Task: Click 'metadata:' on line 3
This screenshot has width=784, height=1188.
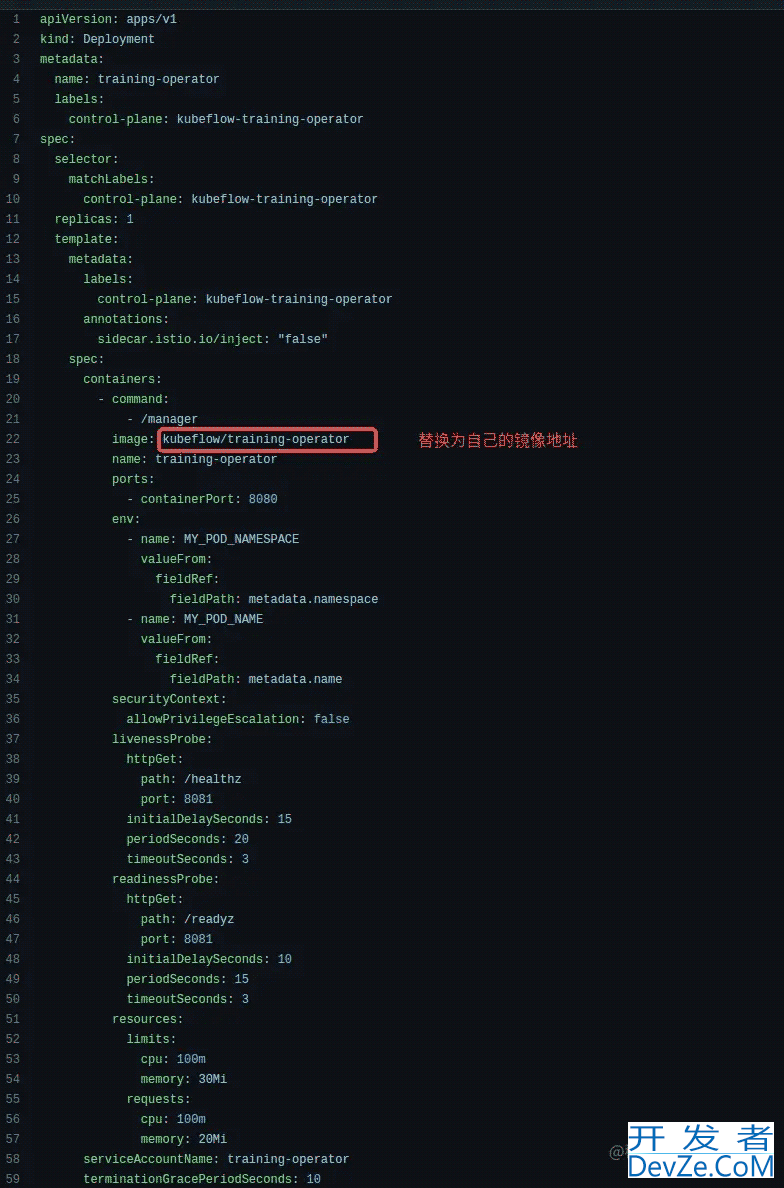Action: 72,59
